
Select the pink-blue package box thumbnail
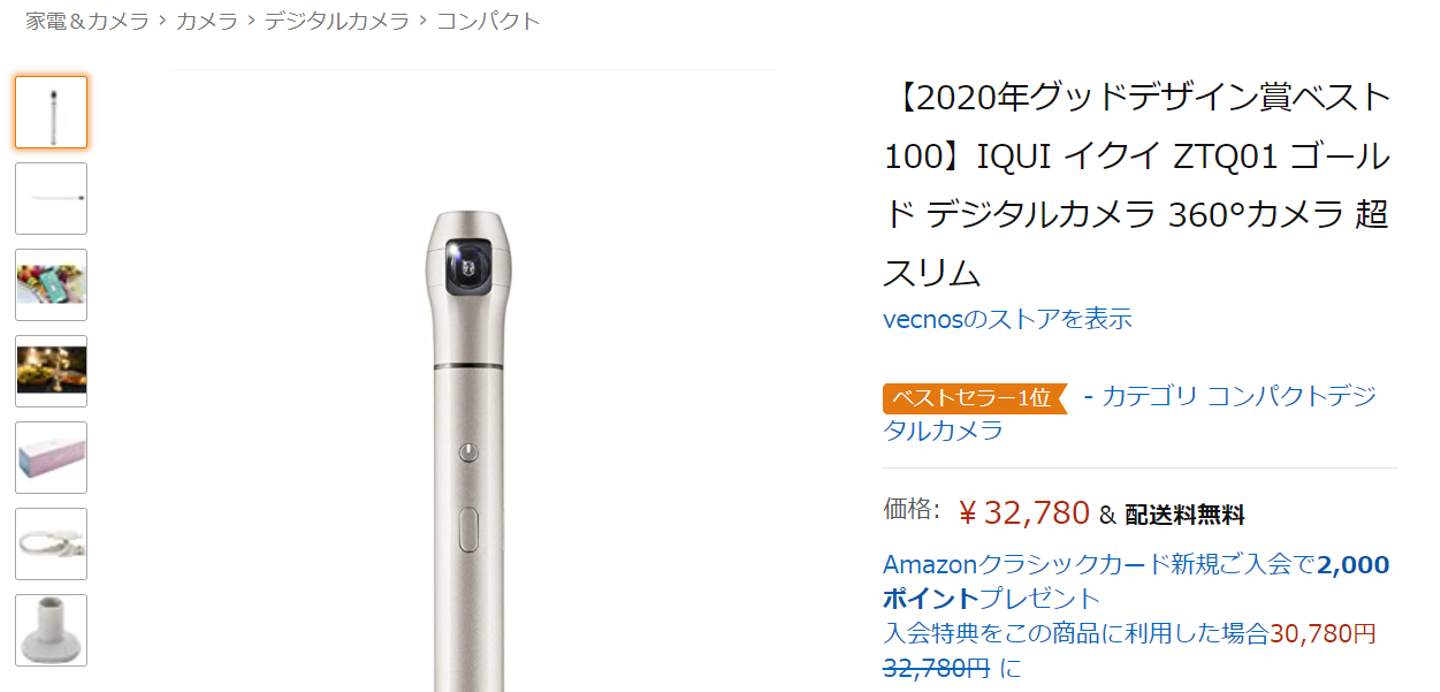point(51,457)
